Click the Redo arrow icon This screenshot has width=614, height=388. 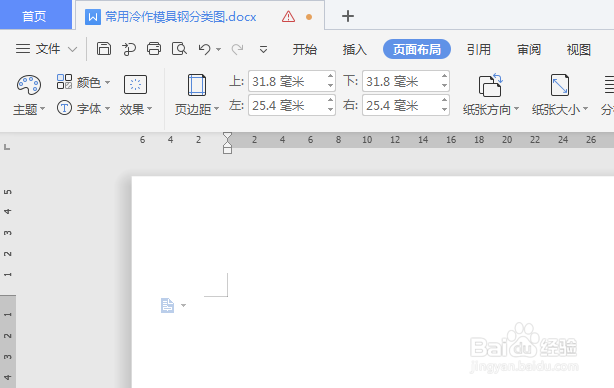[x=237, y=49]
